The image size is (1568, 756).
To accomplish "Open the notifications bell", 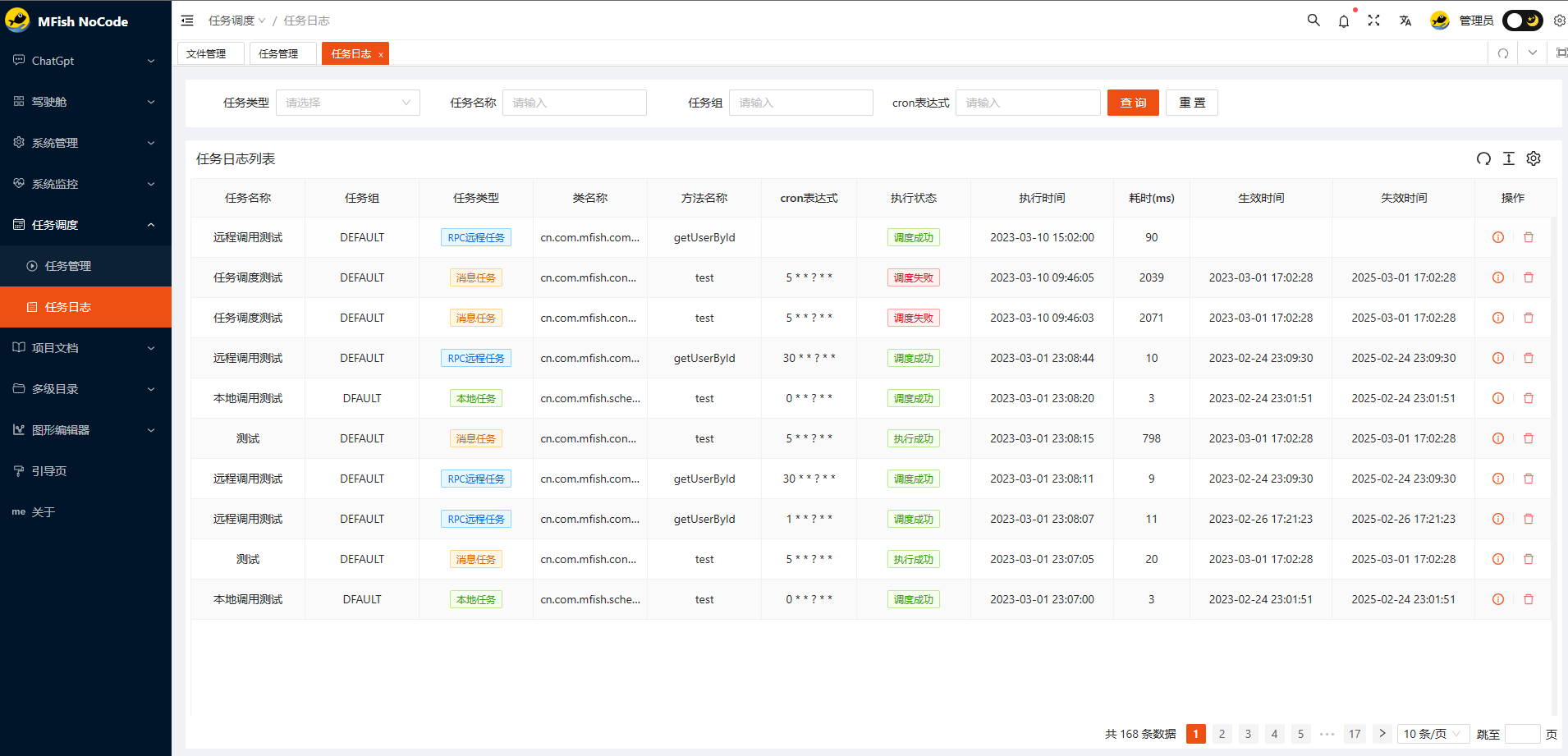I will click(x=1344, y=21).
